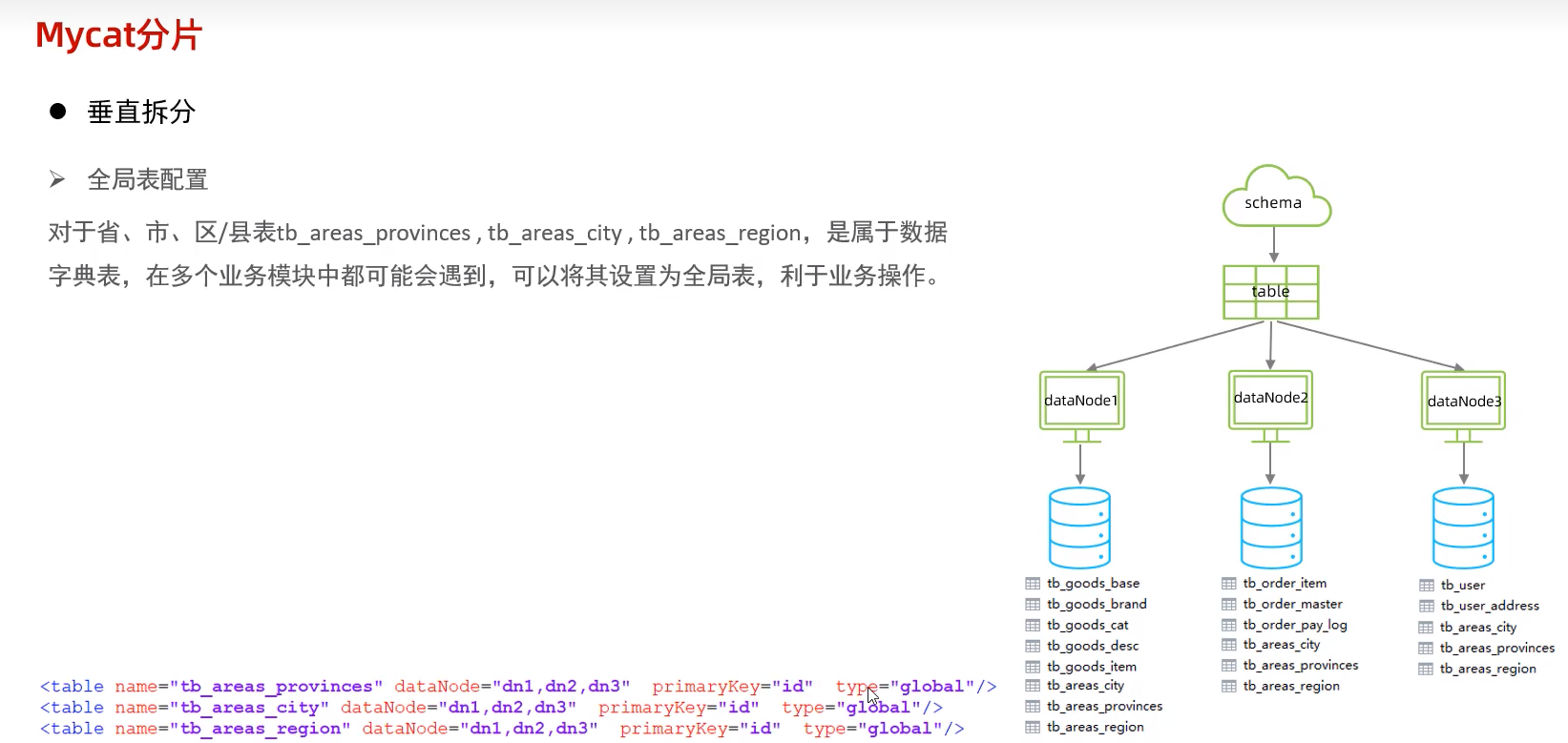This screenshot has height=743, width=1568.
Task: Select the dataNode2 monitor icon
Action: pos(1271,405)
